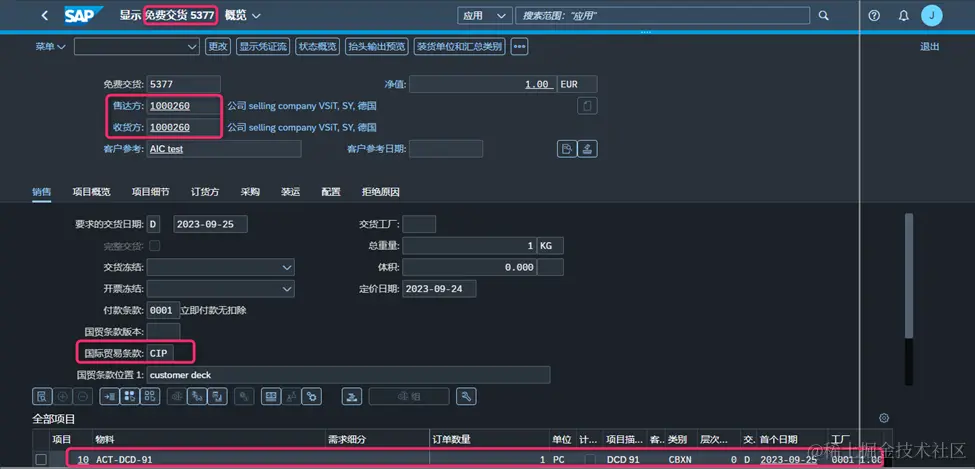Click the configuration display icon
The width and height of the screenshot is (975, 469).
click(270, 396)
